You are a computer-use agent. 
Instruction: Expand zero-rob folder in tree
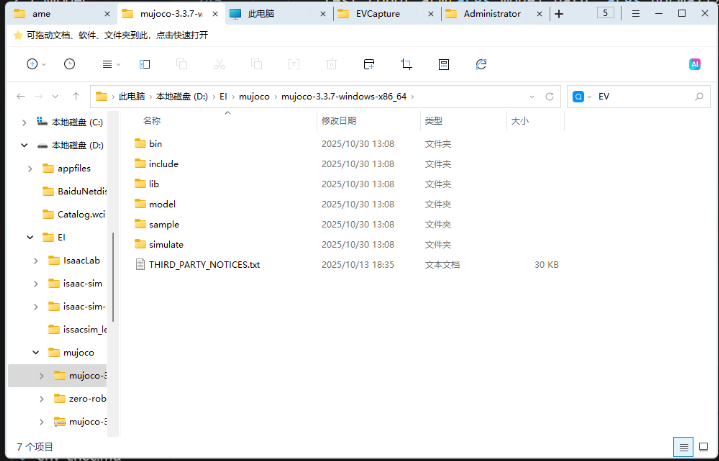(x=42, y=399)
